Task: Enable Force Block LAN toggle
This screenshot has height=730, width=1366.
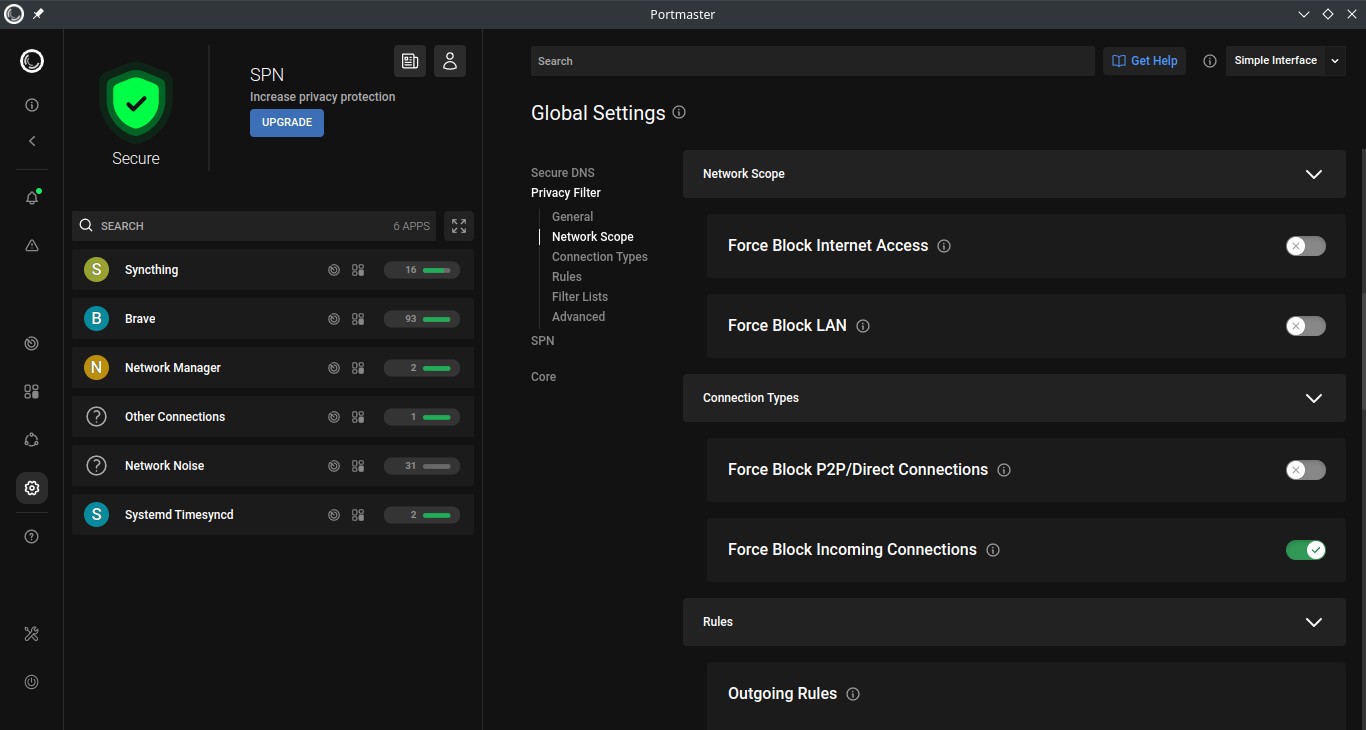Action: coord(1306,326)
